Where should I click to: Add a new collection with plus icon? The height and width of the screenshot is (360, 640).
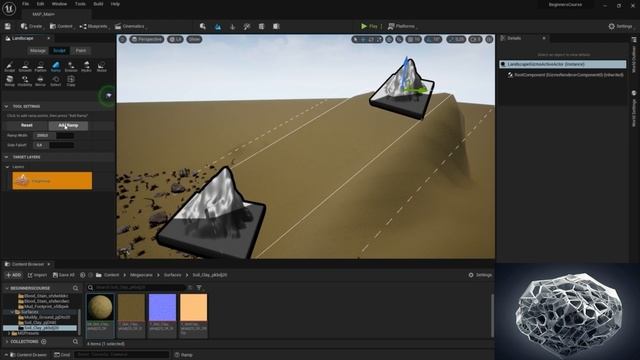[x=44, y=341]
